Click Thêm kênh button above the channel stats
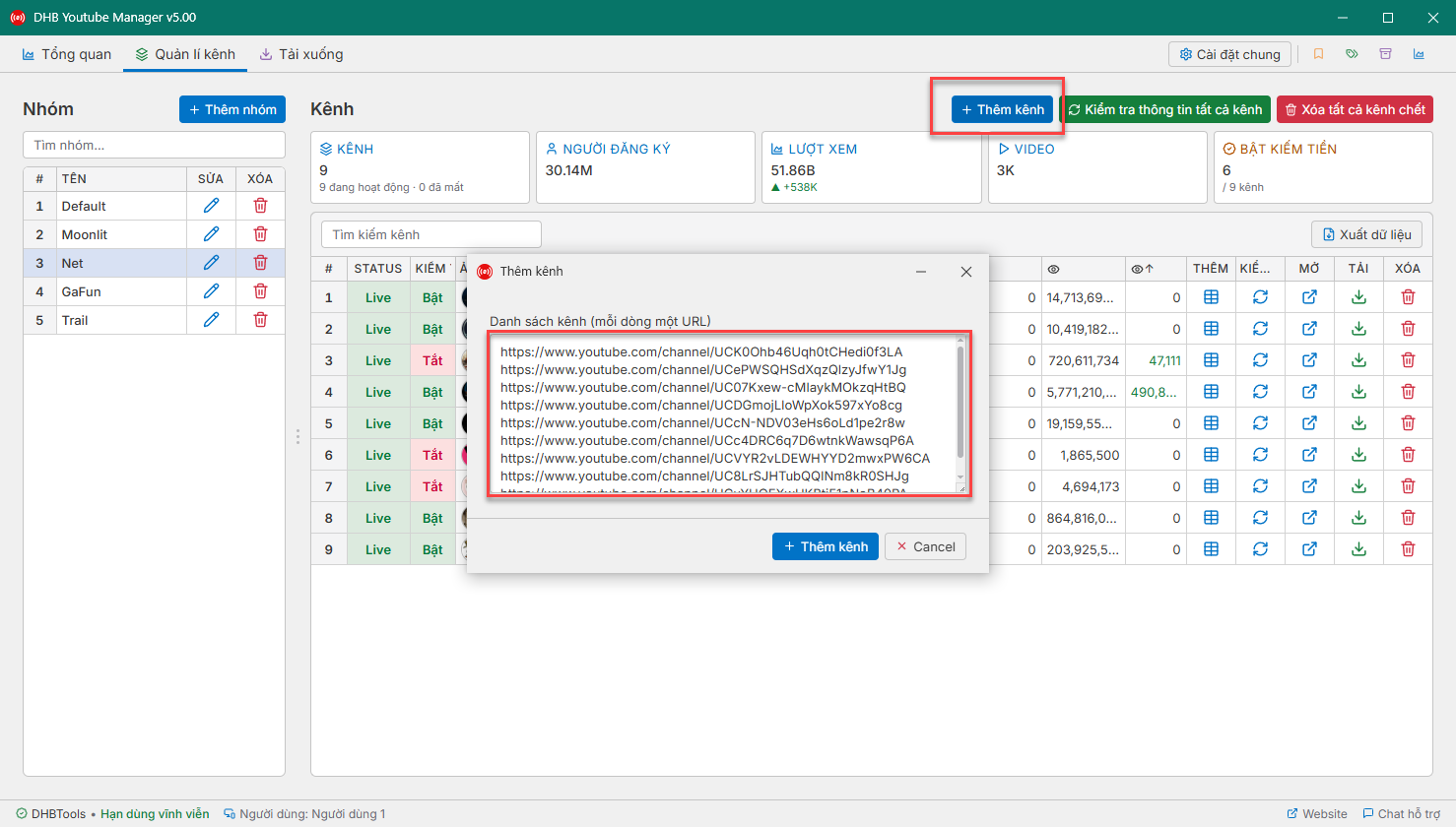Viewport: 1456px width, 827px height. pyautogui.click(x=1003, y=109)
